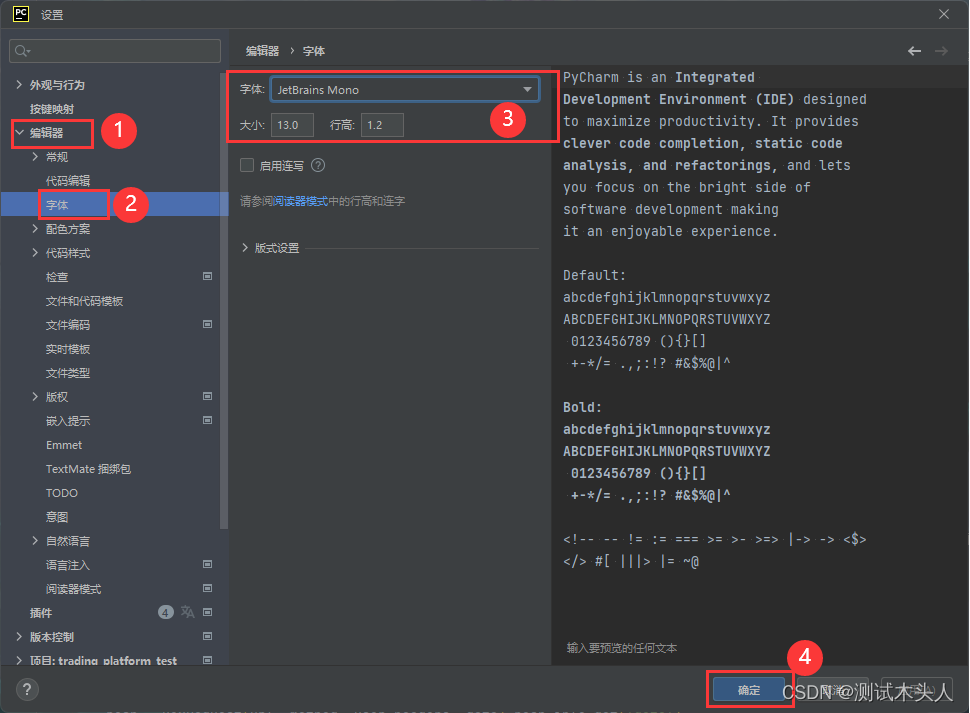Click the line height 1.2 field
970x713 pixels.
pos(382,125)
